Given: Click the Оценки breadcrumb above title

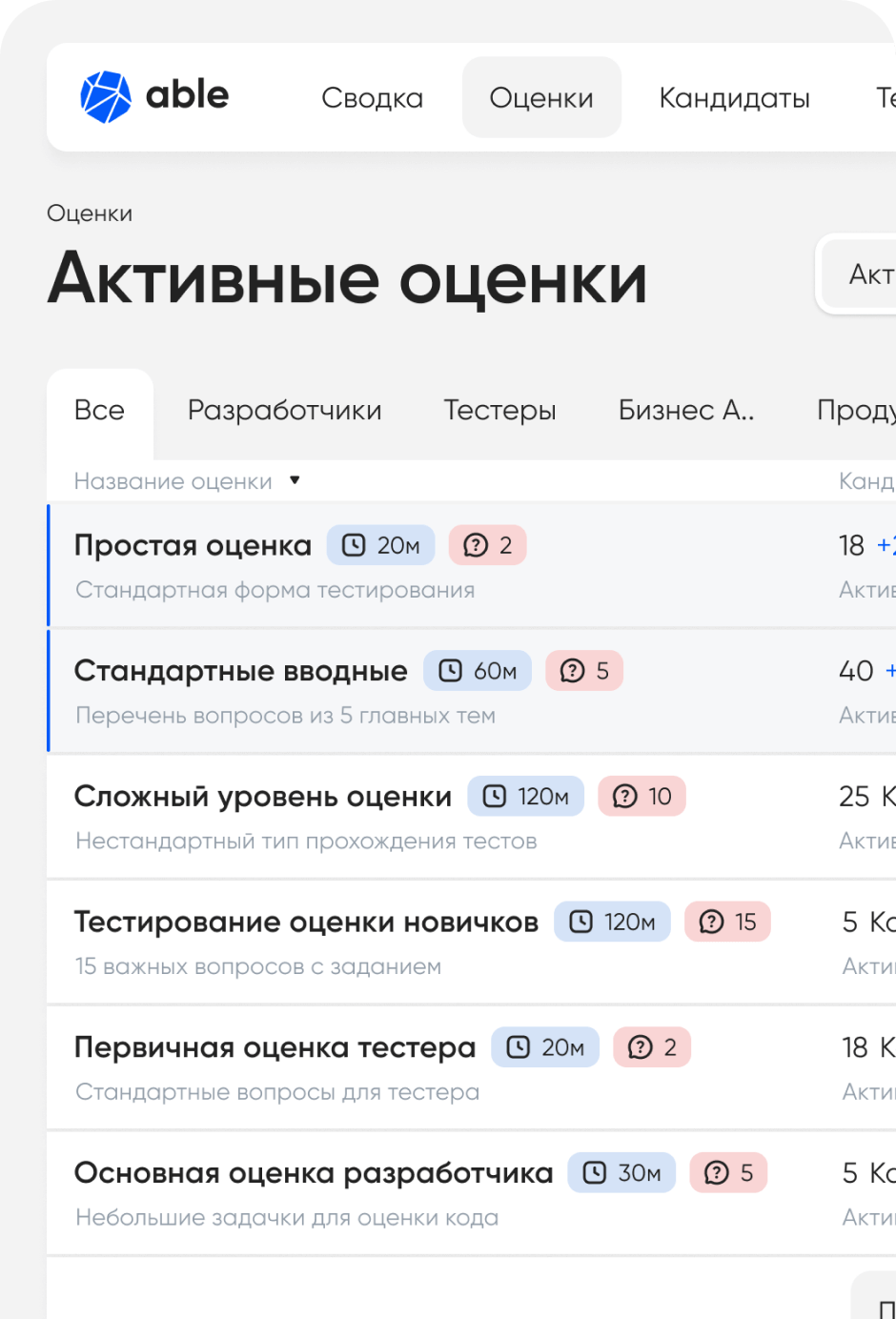Looking at the screenshot, I should [x=90, y=213].
